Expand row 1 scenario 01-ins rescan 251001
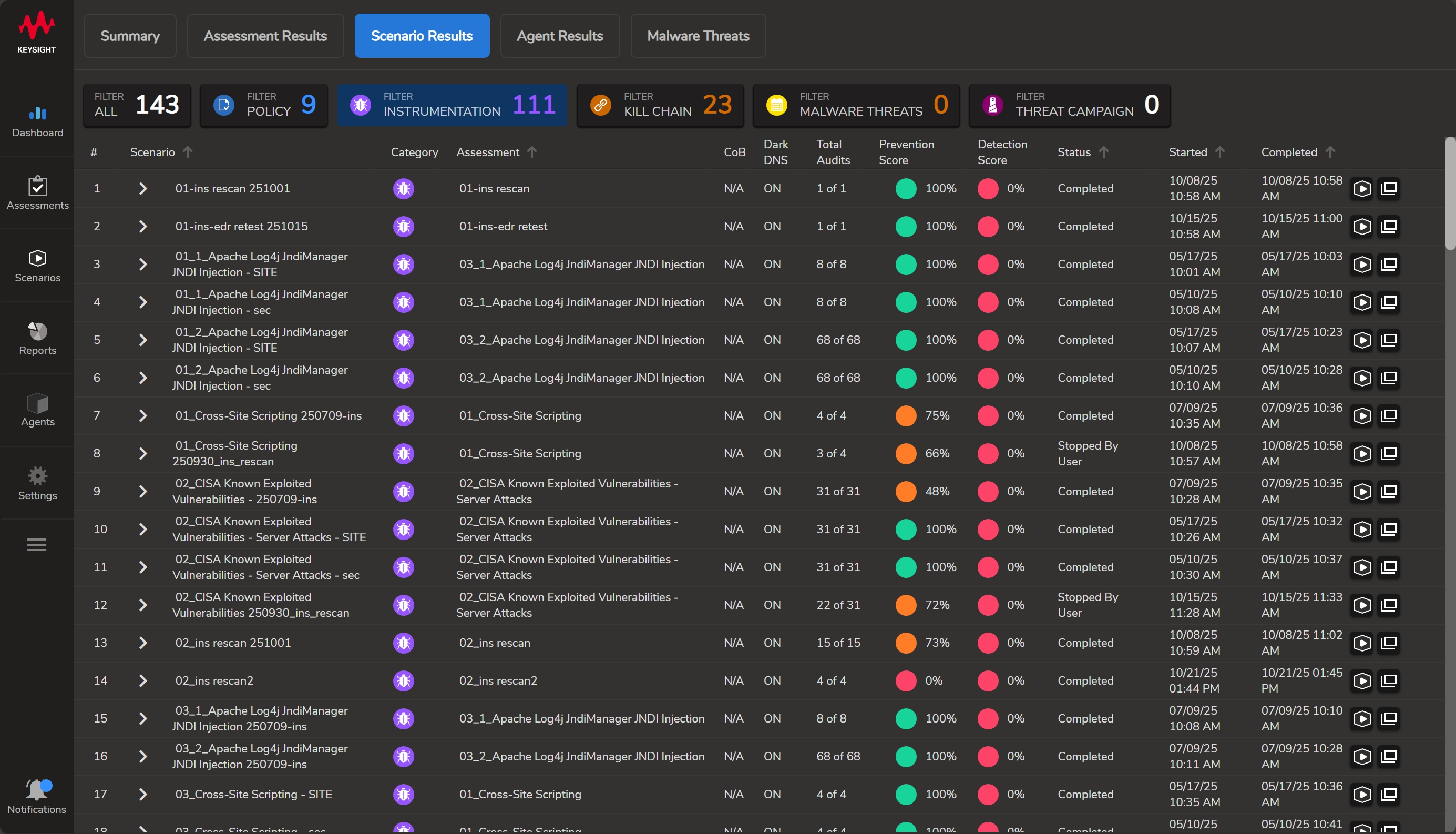The image size is (1456, 834). [143, 188]
